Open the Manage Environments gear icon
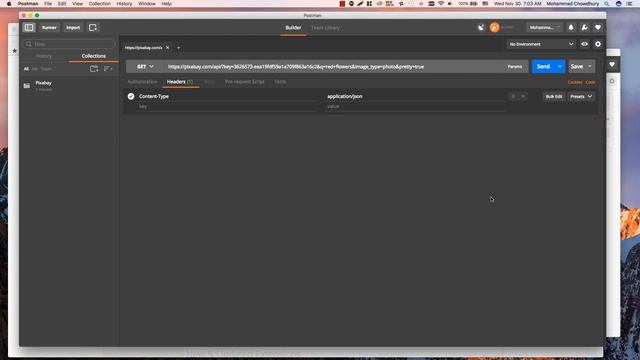Viewport: 640px width, 360px height. click(598, 44)
